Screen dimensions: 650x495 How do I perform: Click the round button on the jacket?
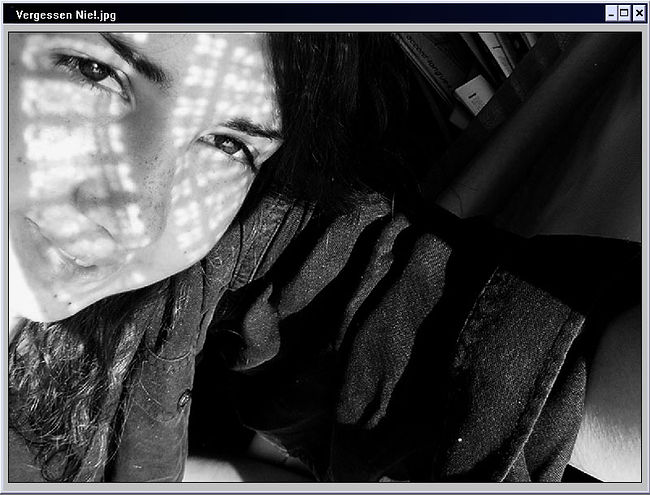coord(183,400)
